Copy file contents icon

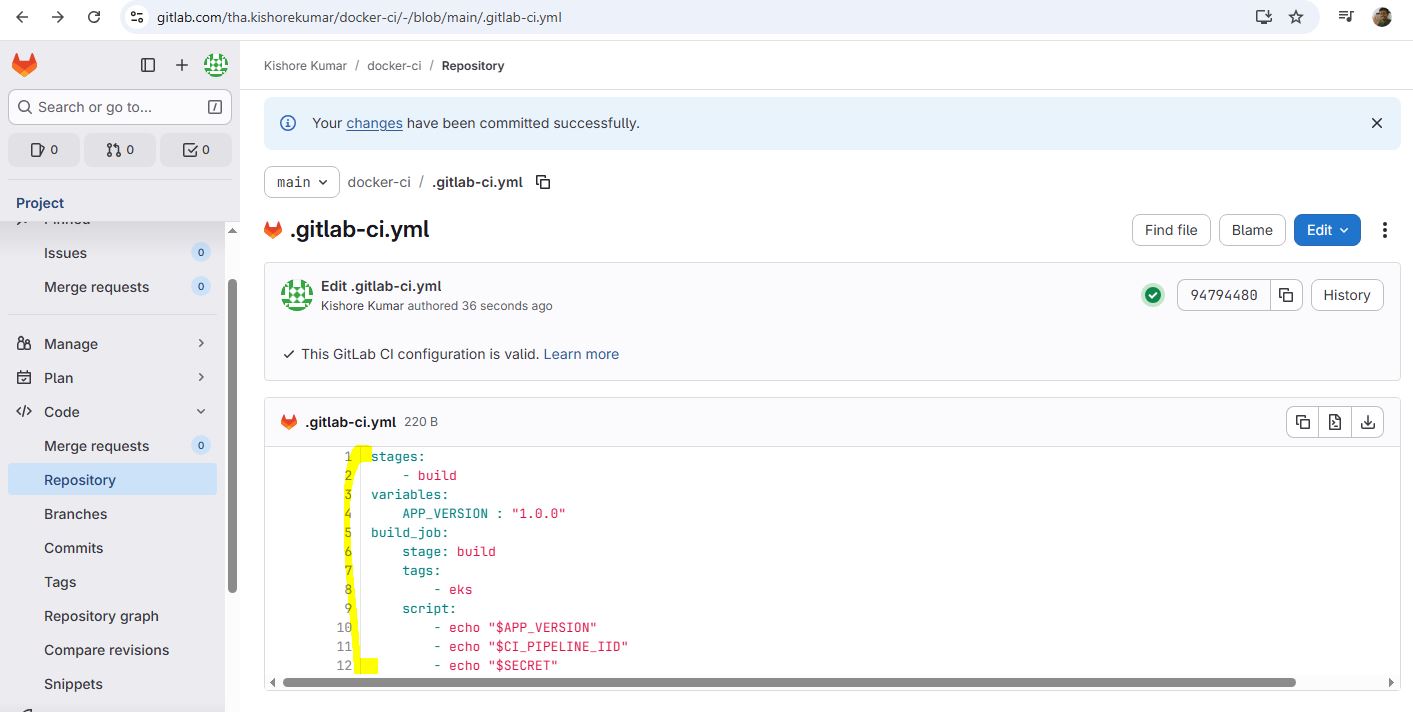(1302, 422)
